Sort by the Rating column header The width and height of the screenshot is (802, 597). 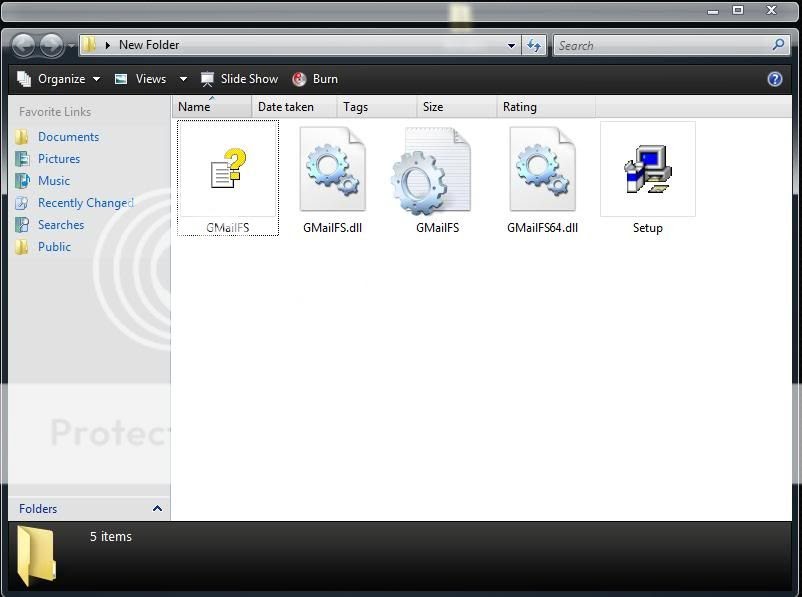coord(546,107)
